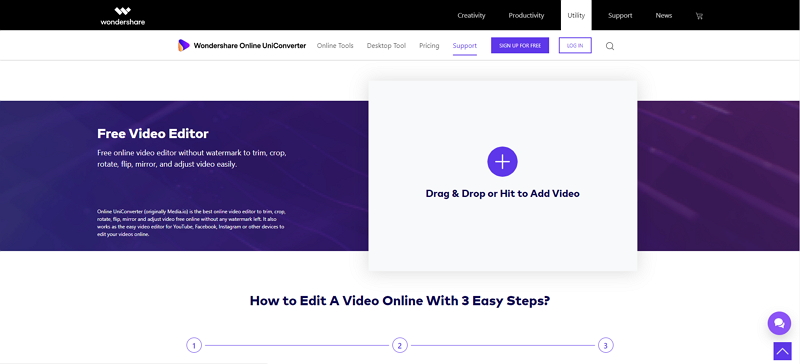Screen dimensions: 800x364
Task: Open the Creativity menu
Action: [471, 16]
